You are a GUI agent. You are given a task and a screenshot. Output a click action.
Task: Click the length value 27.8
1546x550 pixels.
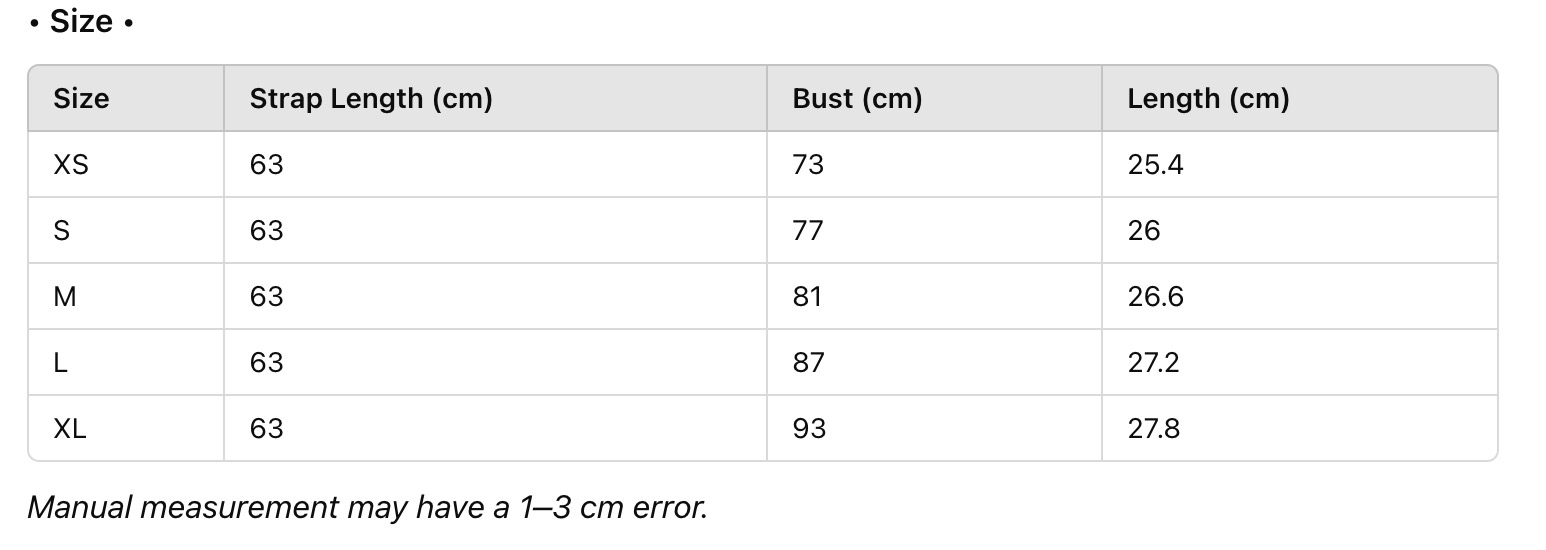(1154, 429)
